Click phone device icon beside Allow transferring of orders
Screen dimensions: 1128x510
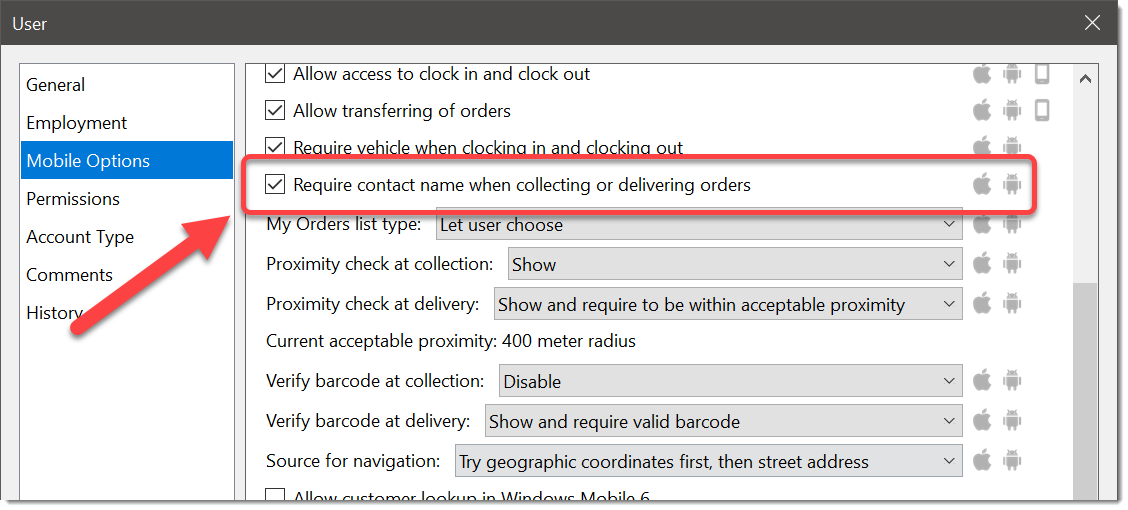coord(1042,111)
